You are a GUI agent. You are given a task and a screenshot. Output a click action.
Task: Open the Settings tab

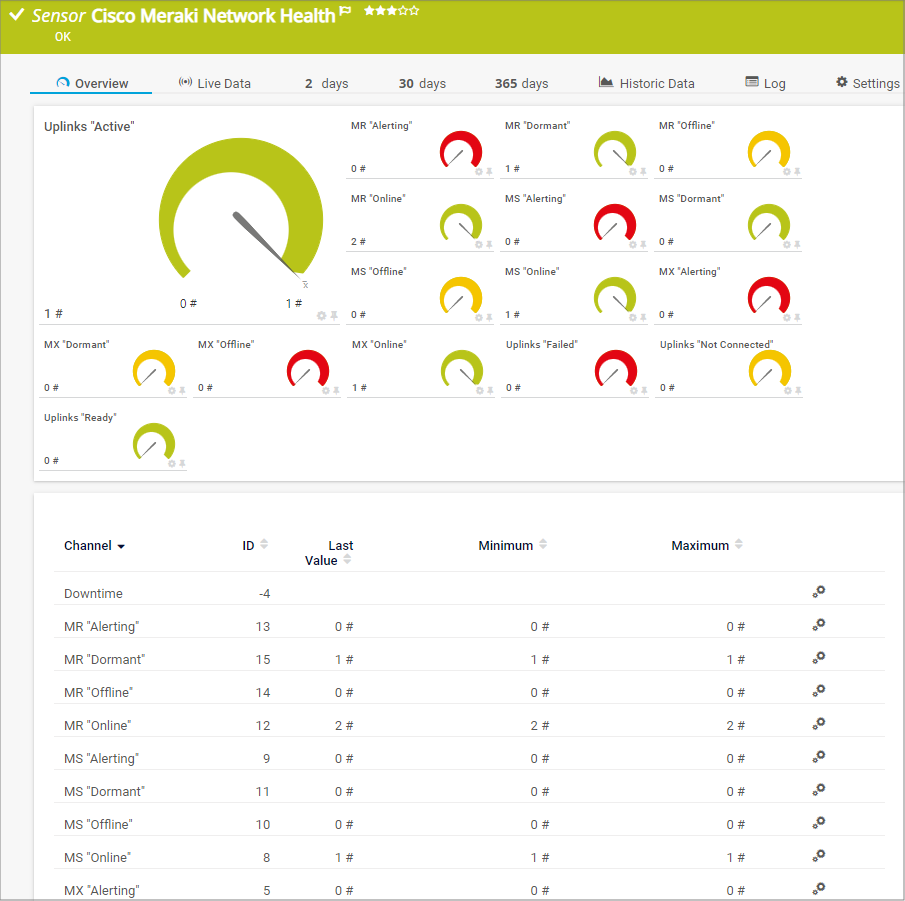coord(867,83)
